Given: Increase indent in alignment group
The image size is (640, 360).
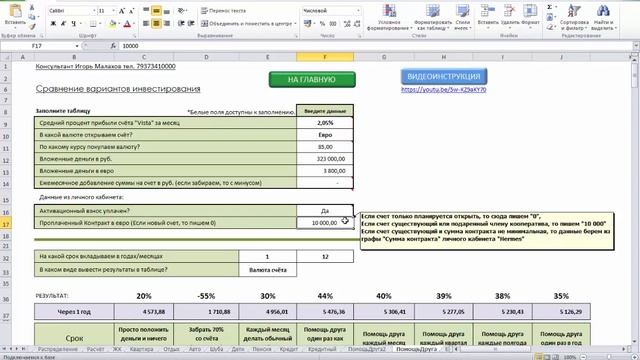Looking at the screenshot, I should coord(191,24).
